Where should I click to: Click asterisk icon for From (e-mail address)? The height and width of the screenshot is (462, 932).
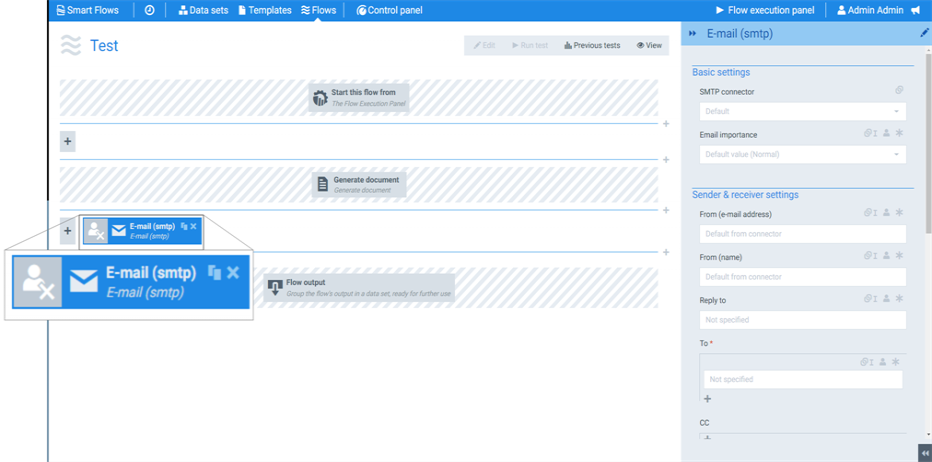point(899,212)
